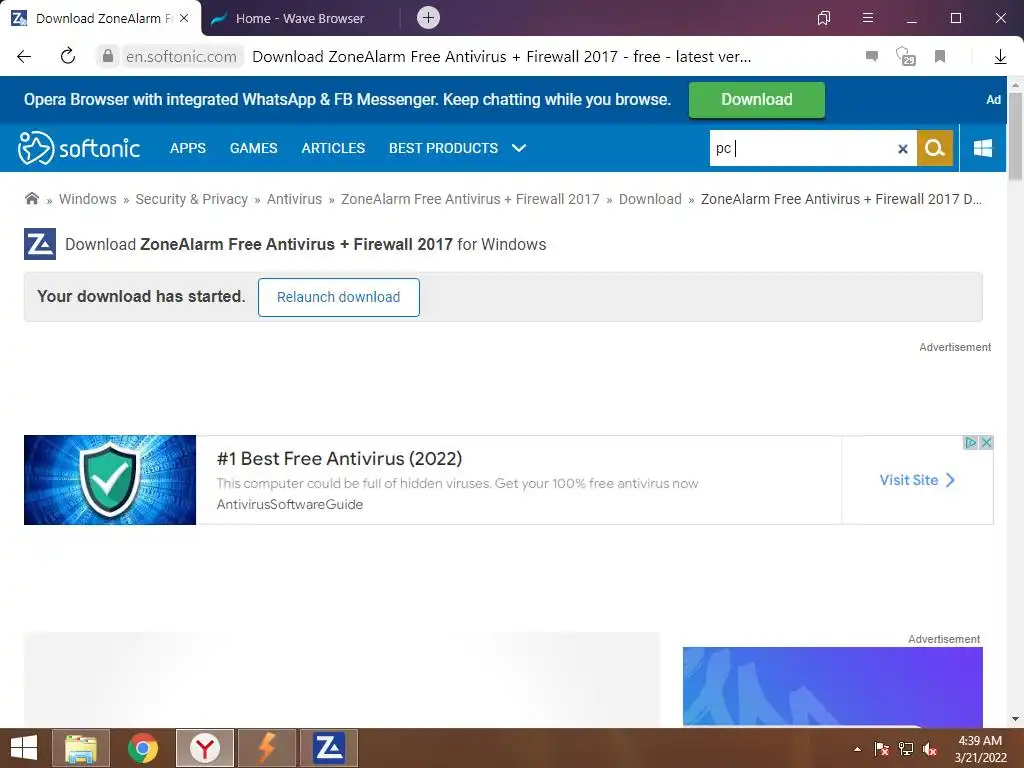
Task: Switch to Home - Wave Browser tab
Action: point(300,18)
